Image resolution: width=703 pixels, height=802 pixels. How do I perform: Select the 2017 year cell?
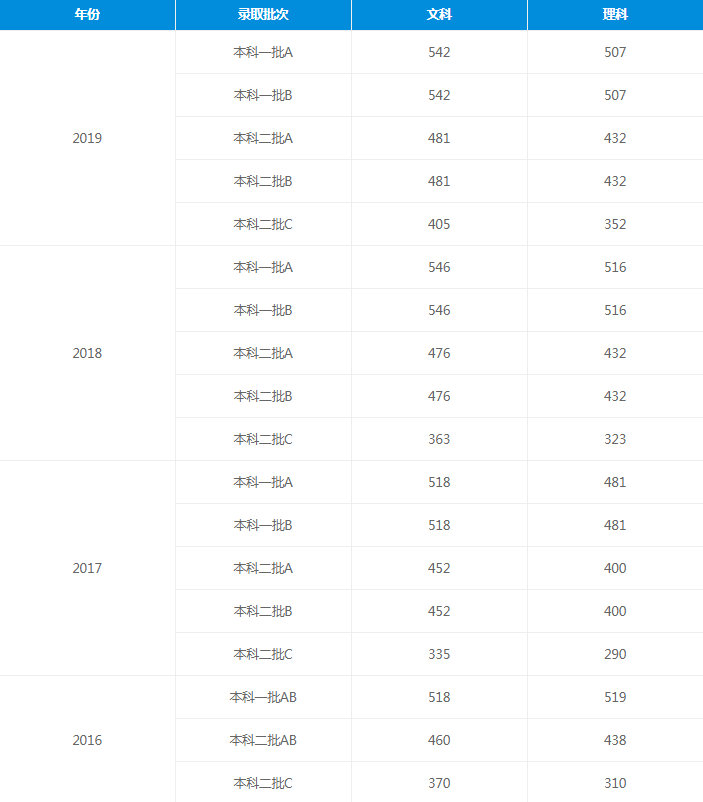(87, 568)
